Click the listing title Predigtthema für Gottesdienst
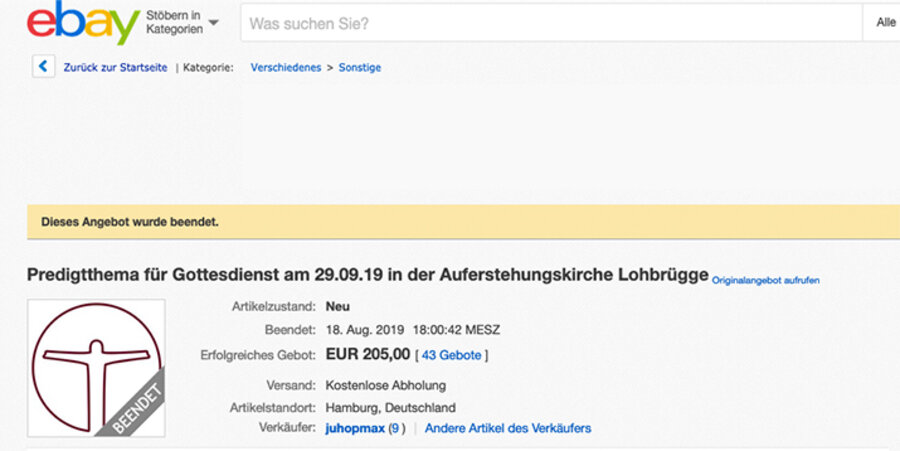The width and height of the screenshot is (900, 451). (367, 275)
